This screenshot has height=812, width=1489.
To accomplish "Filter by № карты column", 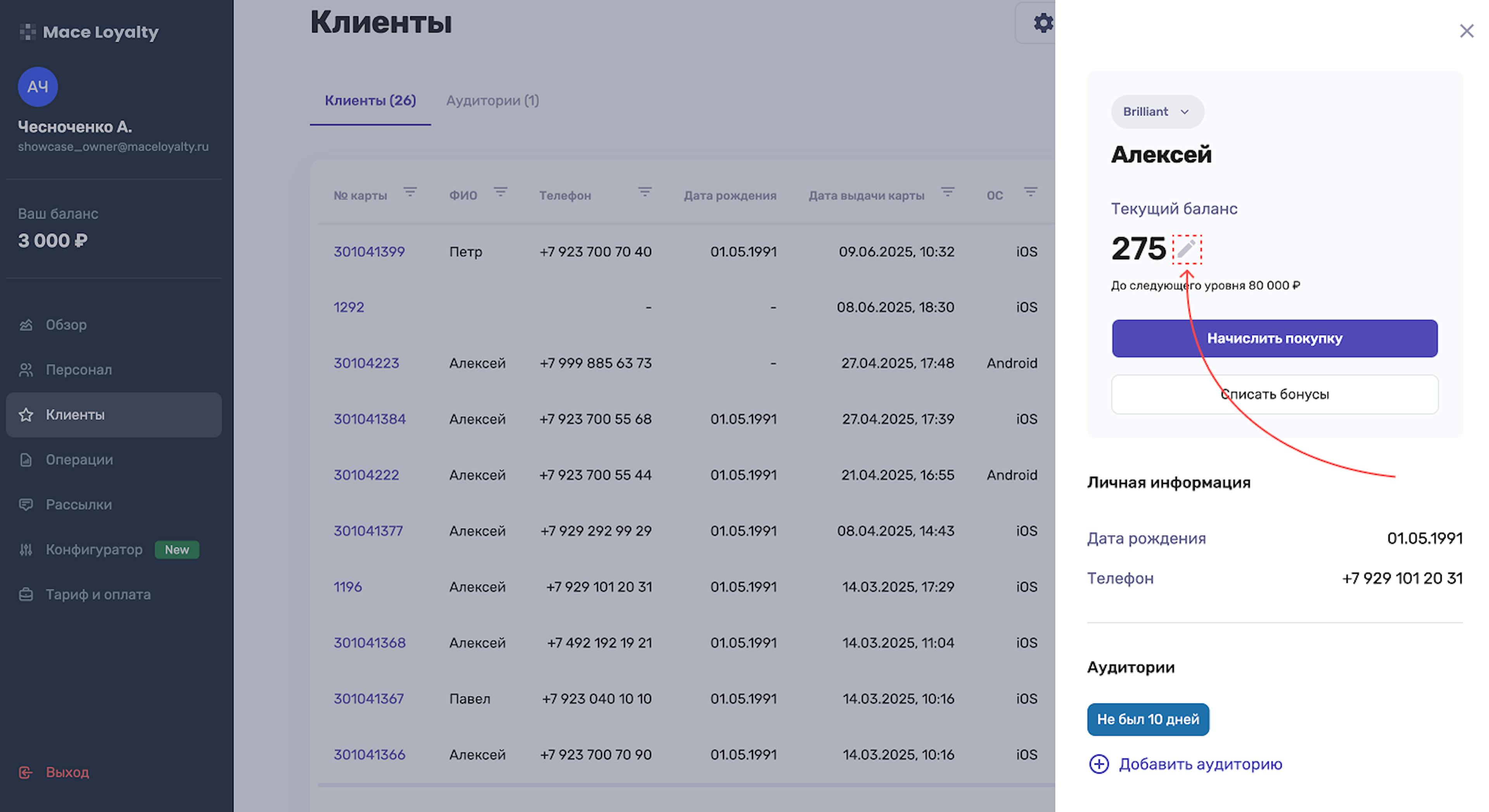I will click(x=410, y=192).
